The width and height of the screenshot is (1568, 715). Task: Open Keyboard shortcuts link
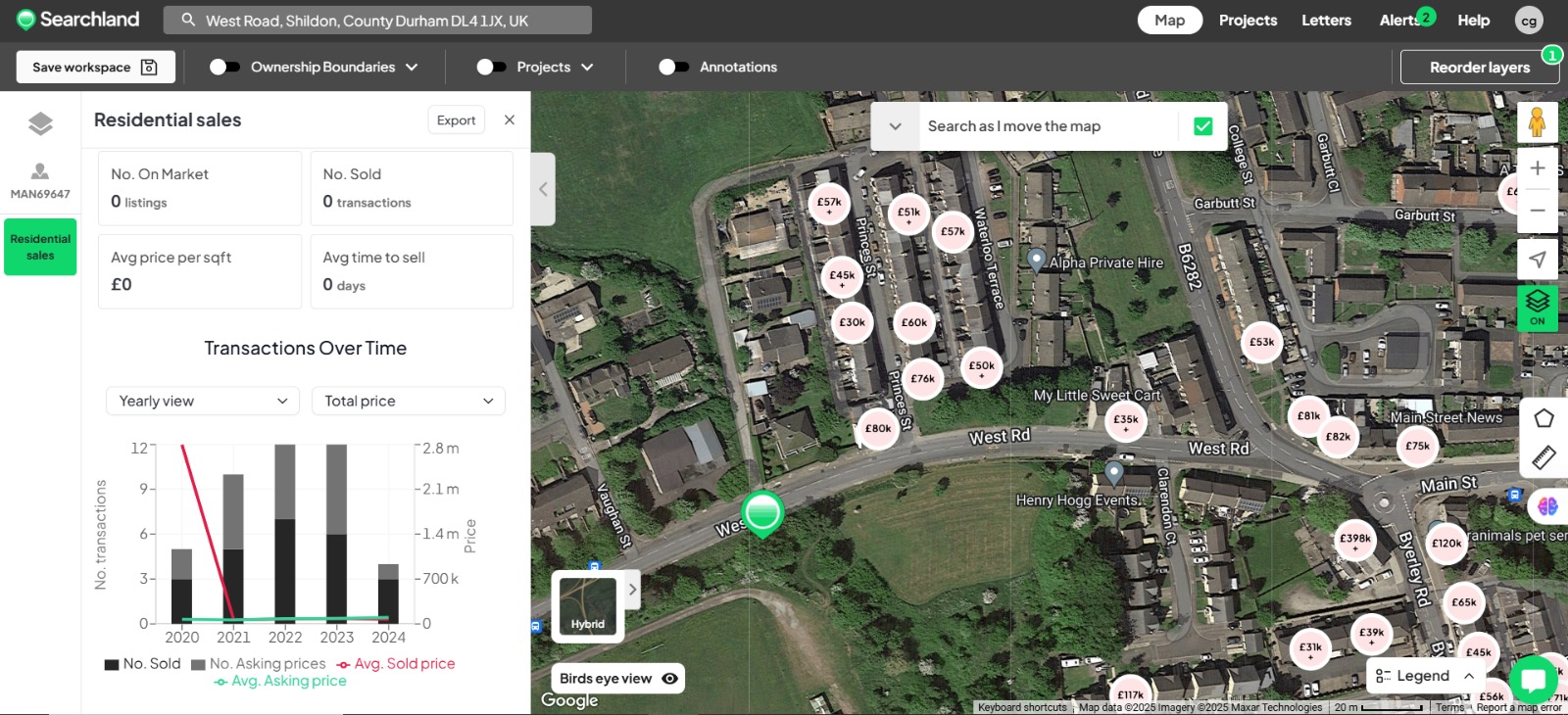[1022, 707]
